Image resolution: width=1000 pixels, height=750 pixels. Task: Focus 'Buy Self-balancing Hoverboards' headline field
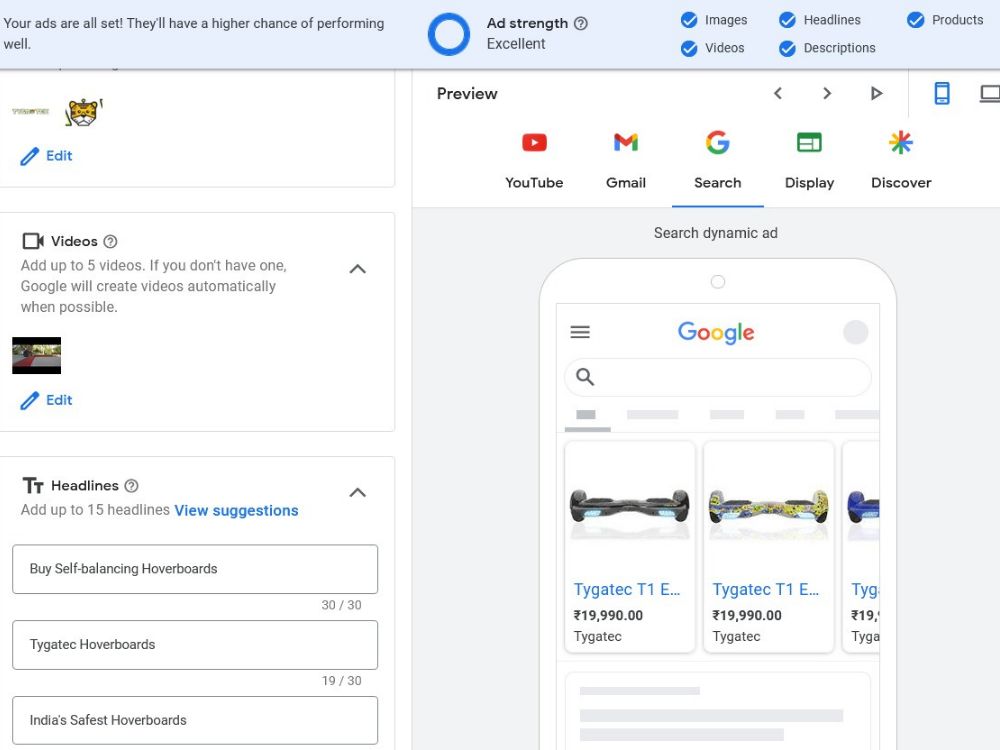pos(195,569)
